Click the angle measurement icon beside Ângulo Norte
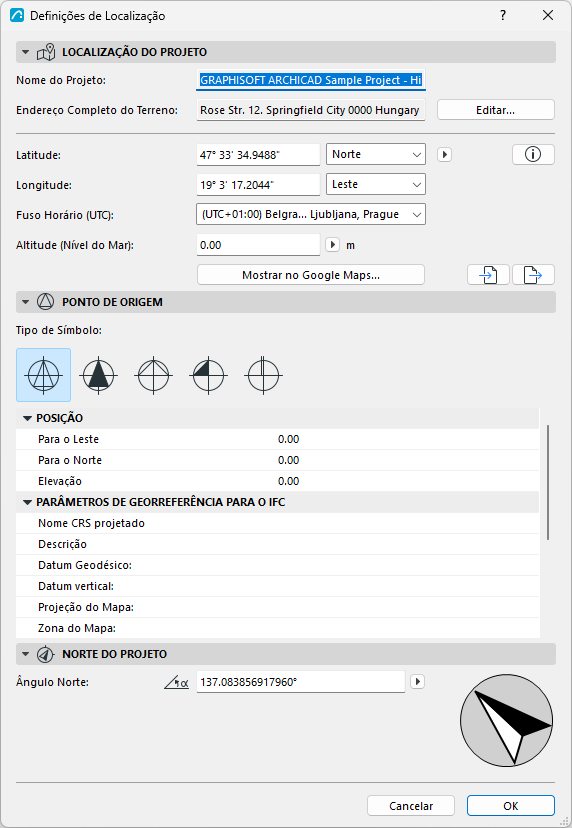The width and height of the screenshot is (572, 828). click(177, 682)
